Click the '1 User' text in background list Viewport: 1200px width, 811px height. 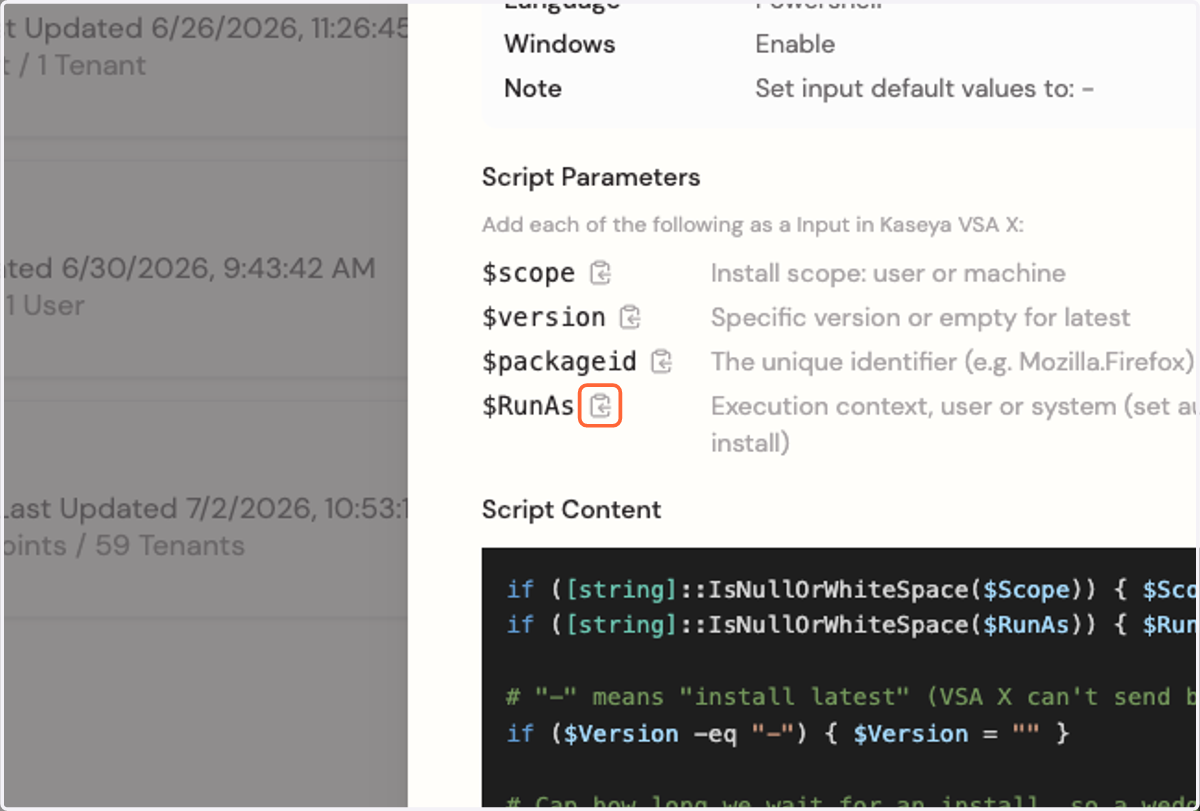pyautogui.click(x=45, y=305)
